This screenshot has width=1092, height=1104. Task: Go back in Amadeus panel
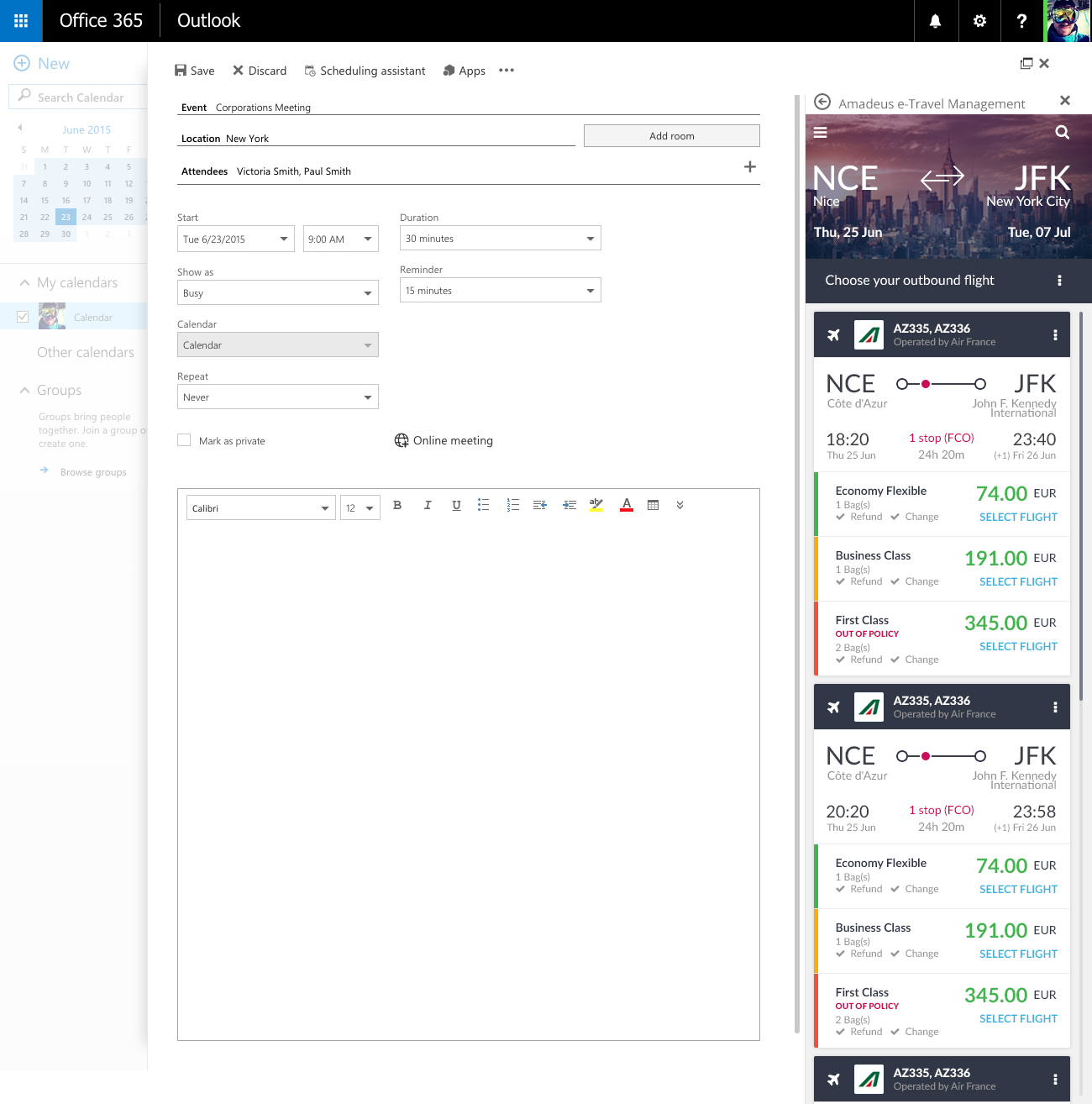823,103
